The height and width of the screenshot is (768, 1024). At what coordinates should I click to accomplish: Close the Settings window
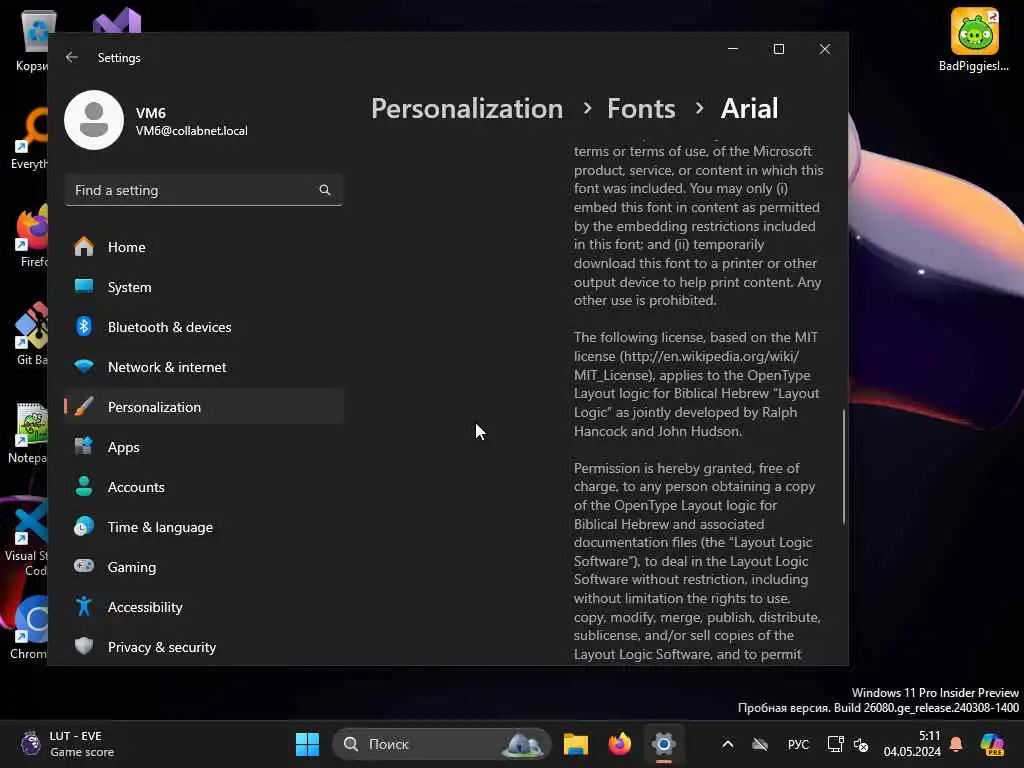point(825,49)
